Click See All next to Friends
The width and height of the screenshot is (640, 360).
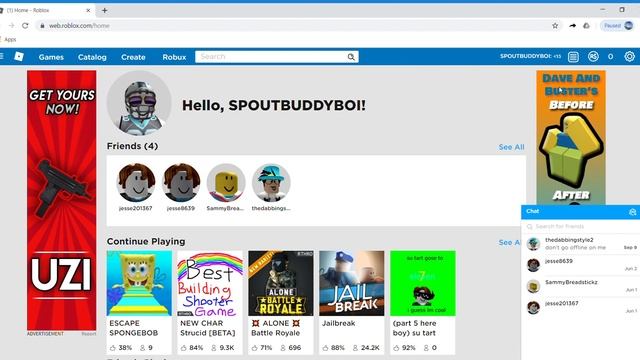click(511, 147)
